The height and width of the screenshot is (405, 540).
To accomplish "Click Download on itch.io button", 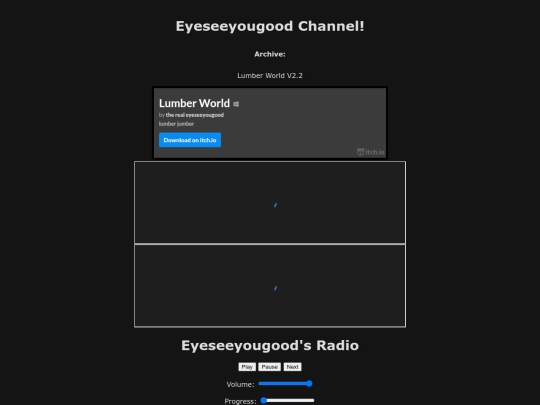I will pos(190,140).
